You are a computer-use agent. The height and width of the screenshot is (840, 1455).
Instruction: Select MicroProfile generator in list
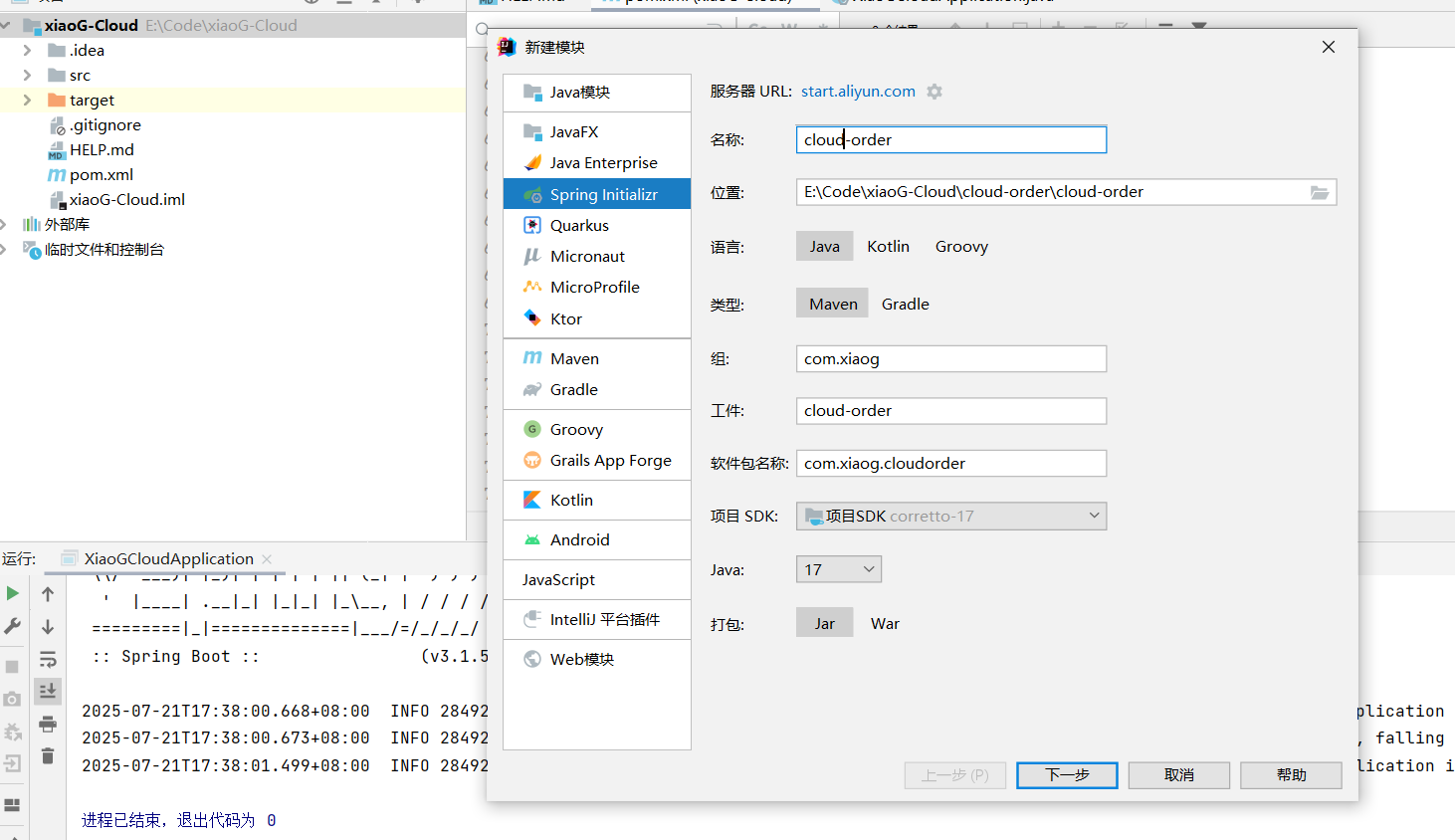click(597, 287)
